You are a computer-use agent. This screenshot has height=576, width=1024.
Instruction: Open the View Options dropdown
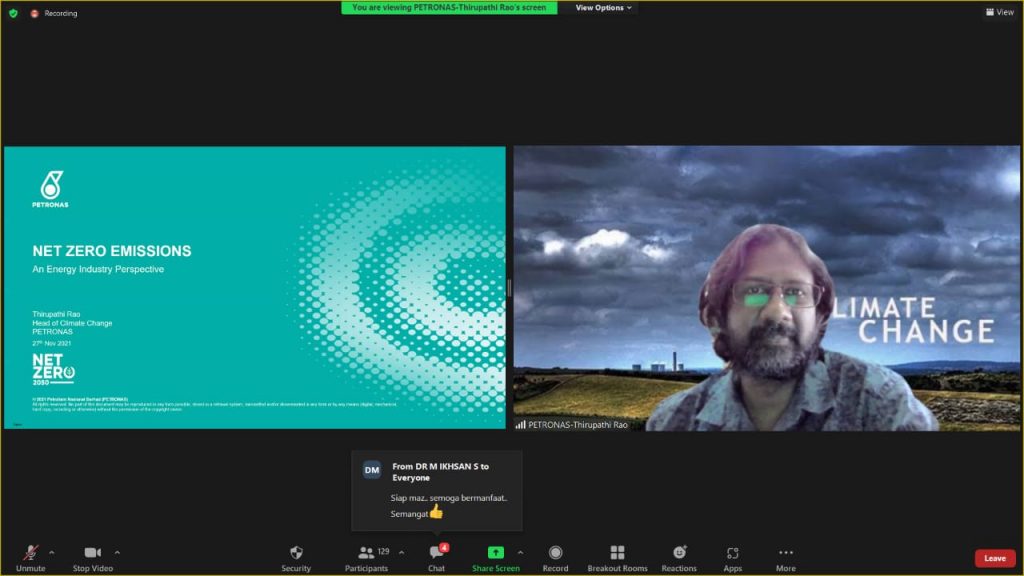tap(603, 8)
